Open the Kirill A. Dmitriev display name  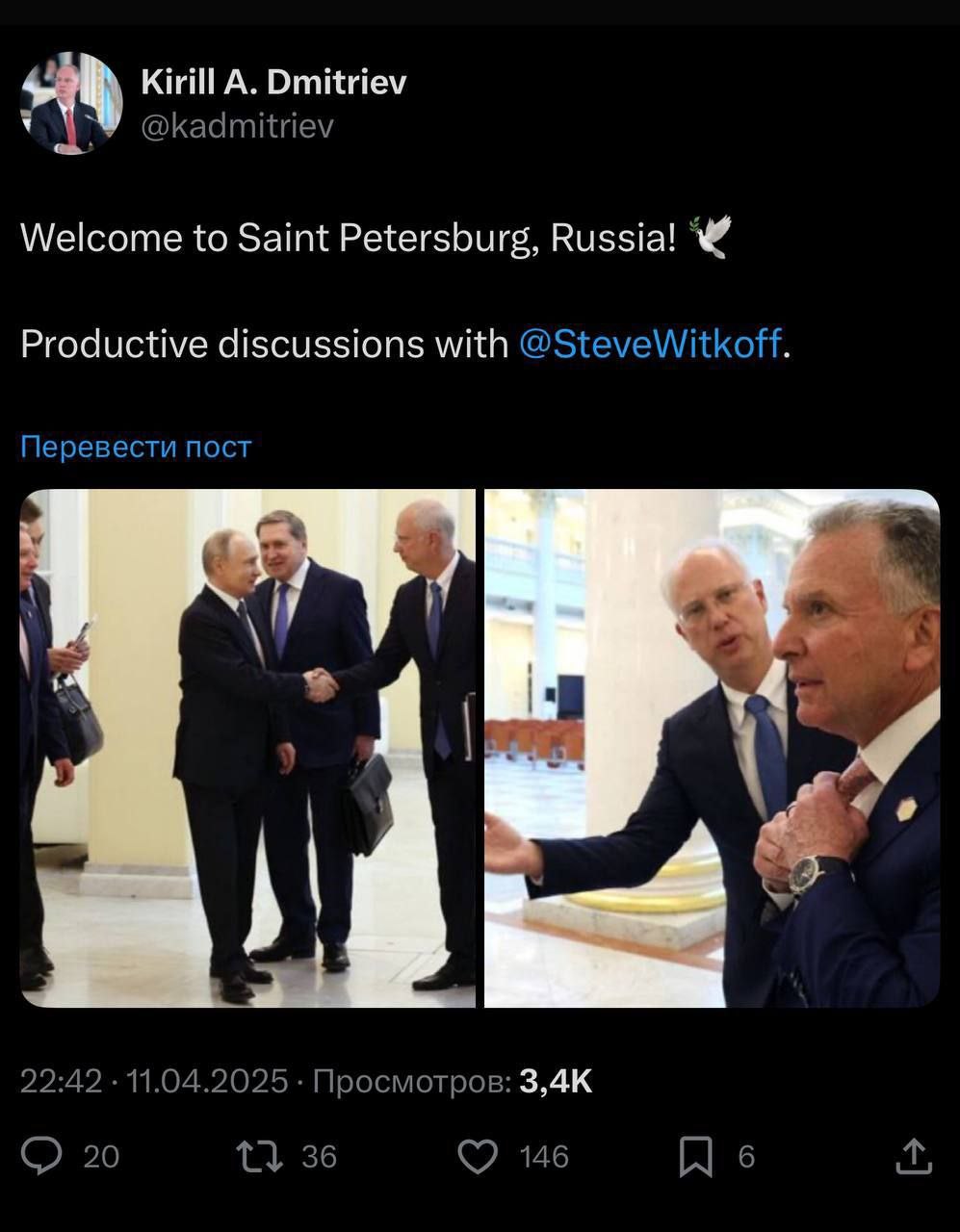coord(273,83)
